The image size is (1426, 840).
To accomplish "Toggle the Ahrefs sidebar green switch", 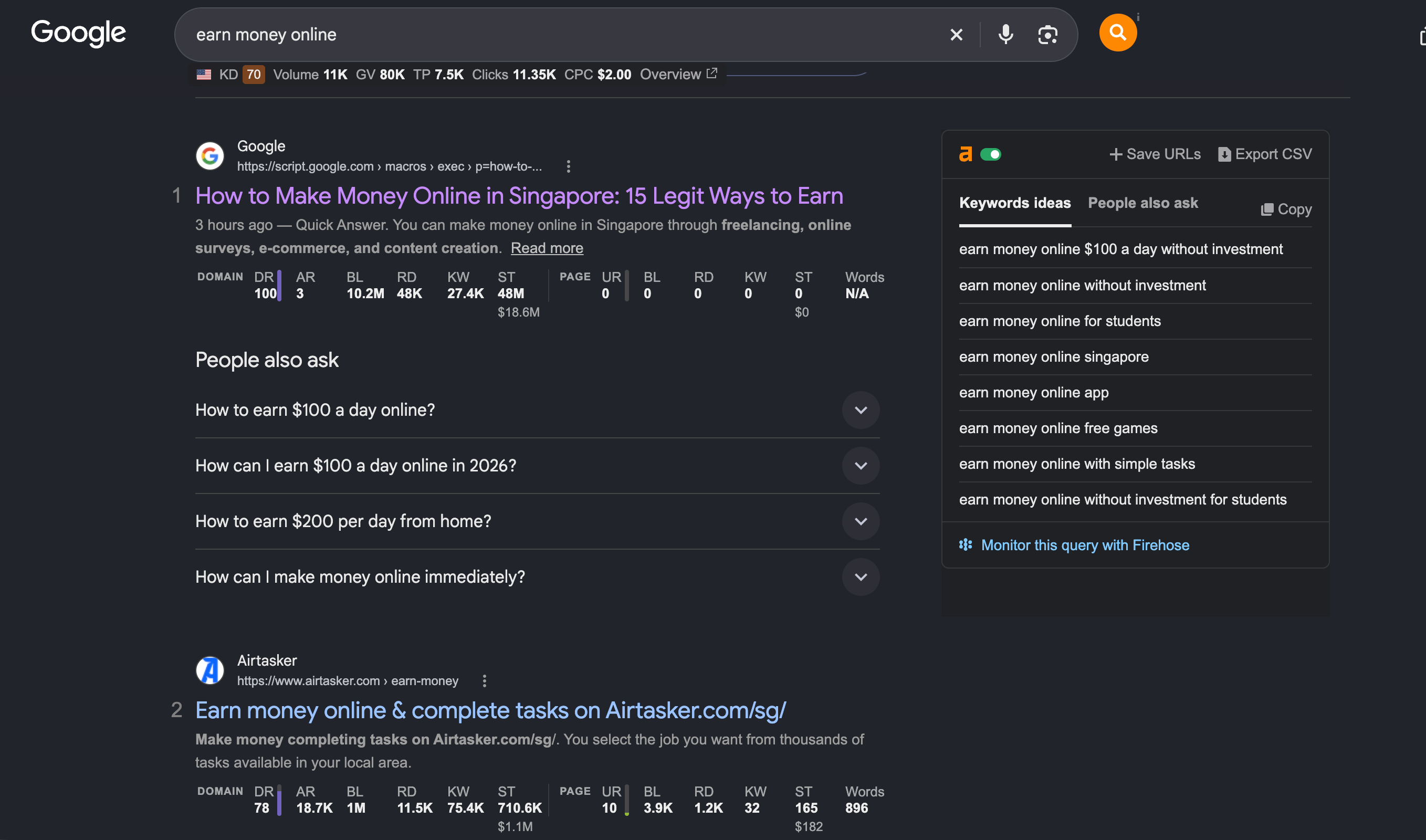I will pyautogui.click(x=990, y=154).
